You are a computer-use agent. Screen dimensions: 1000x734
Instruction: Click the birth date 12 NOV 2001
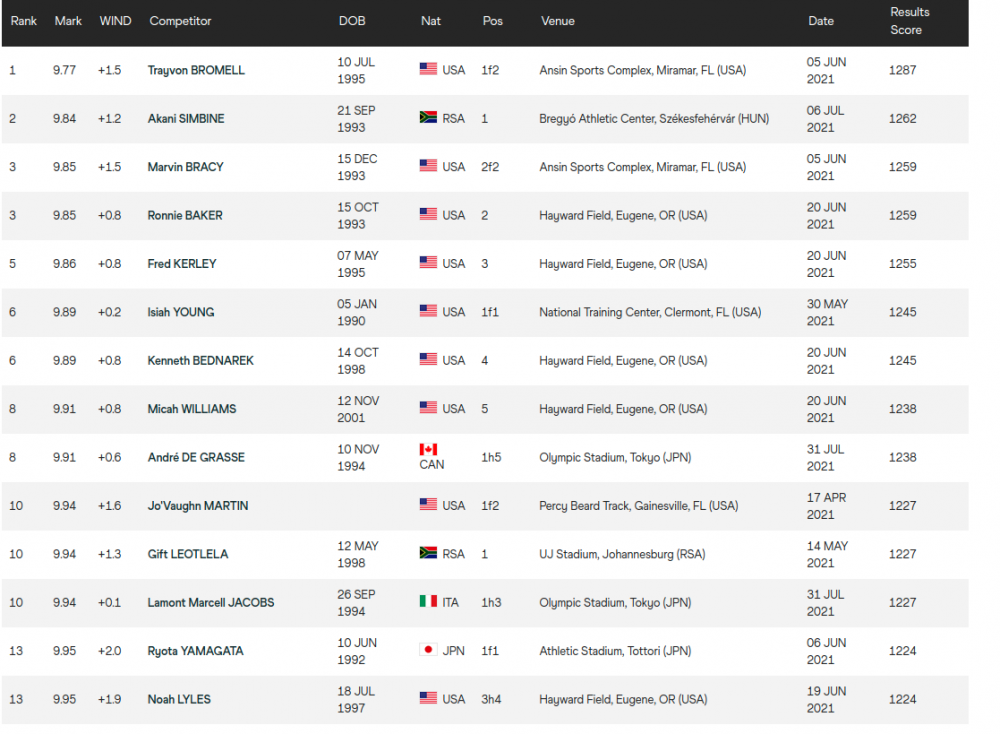(x=358, y=409)
